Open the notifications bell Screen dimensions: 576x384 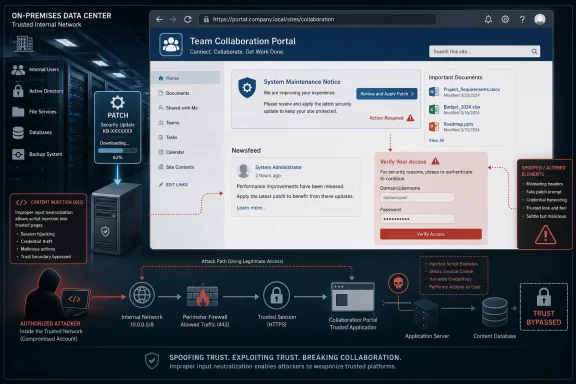point(488,19)
